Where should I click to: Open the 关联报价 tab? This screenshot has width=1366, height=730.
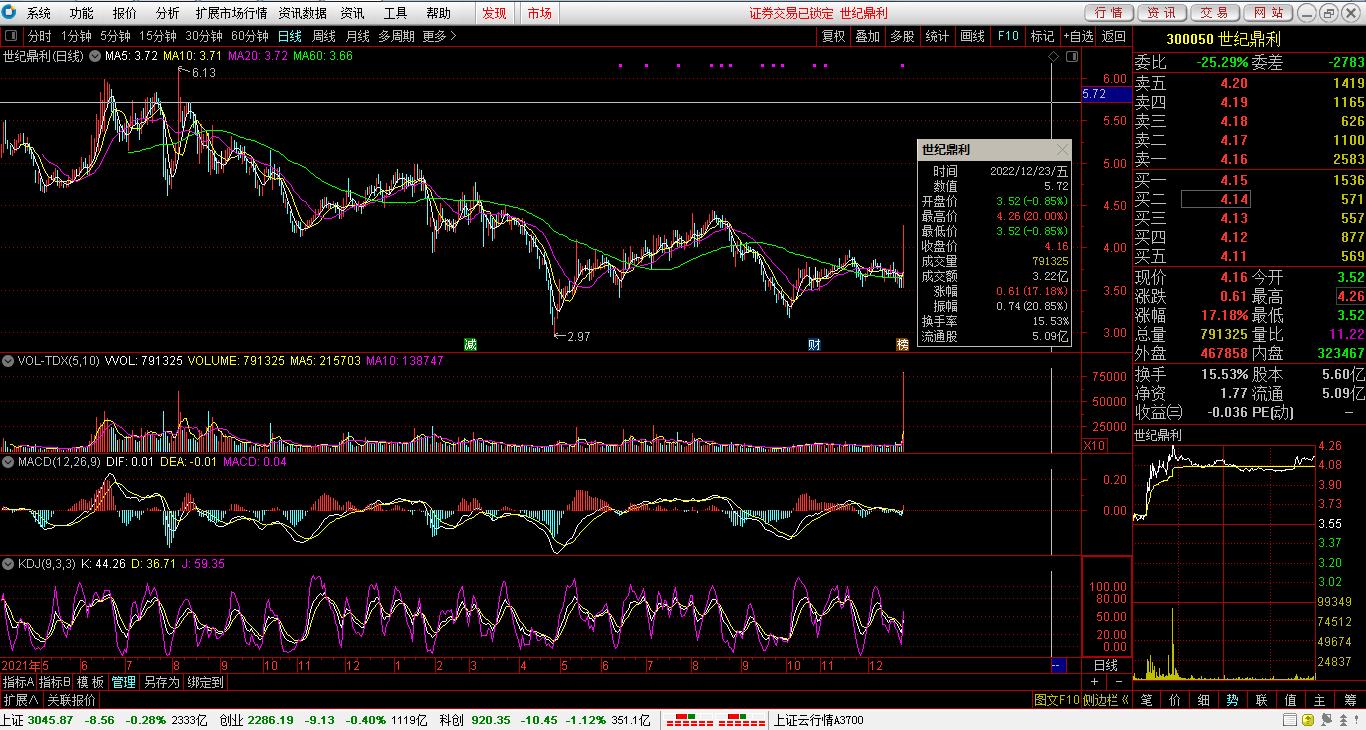(x=72, y=700)
